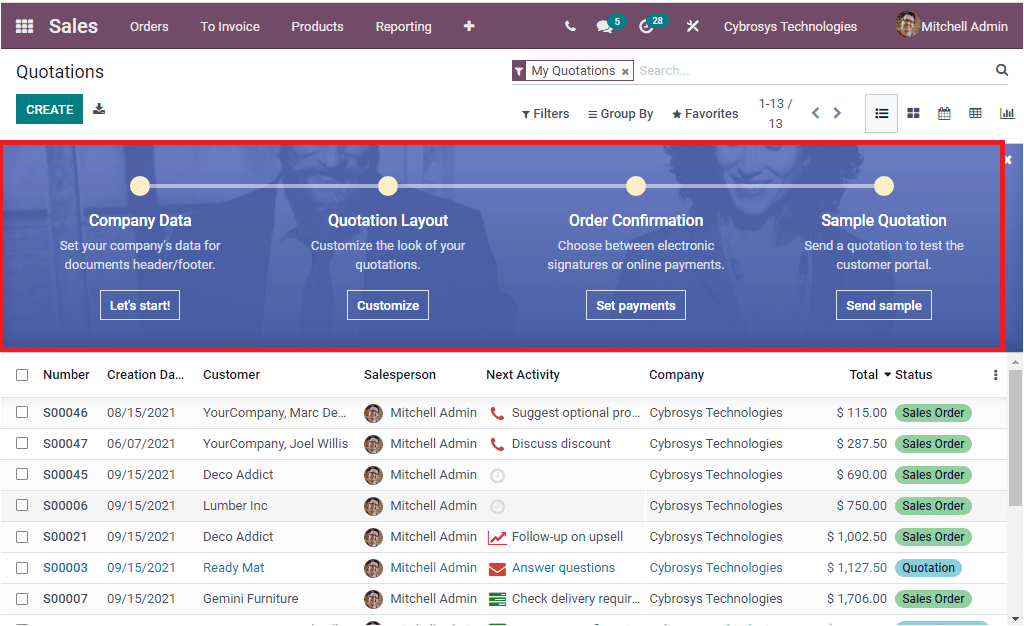
Task: Open the Filters dropdown
Action: (x=545, y=113)
